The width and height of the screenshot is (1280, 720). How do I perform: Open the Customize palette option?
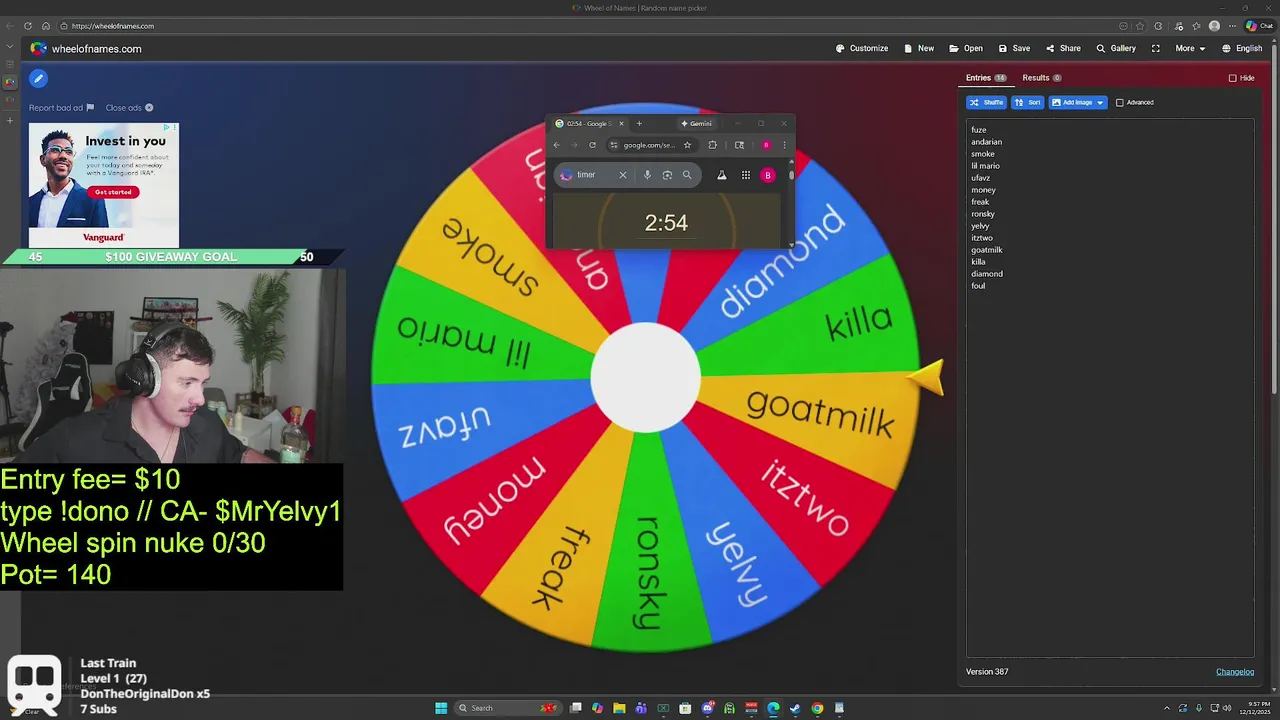pos(861,48)
